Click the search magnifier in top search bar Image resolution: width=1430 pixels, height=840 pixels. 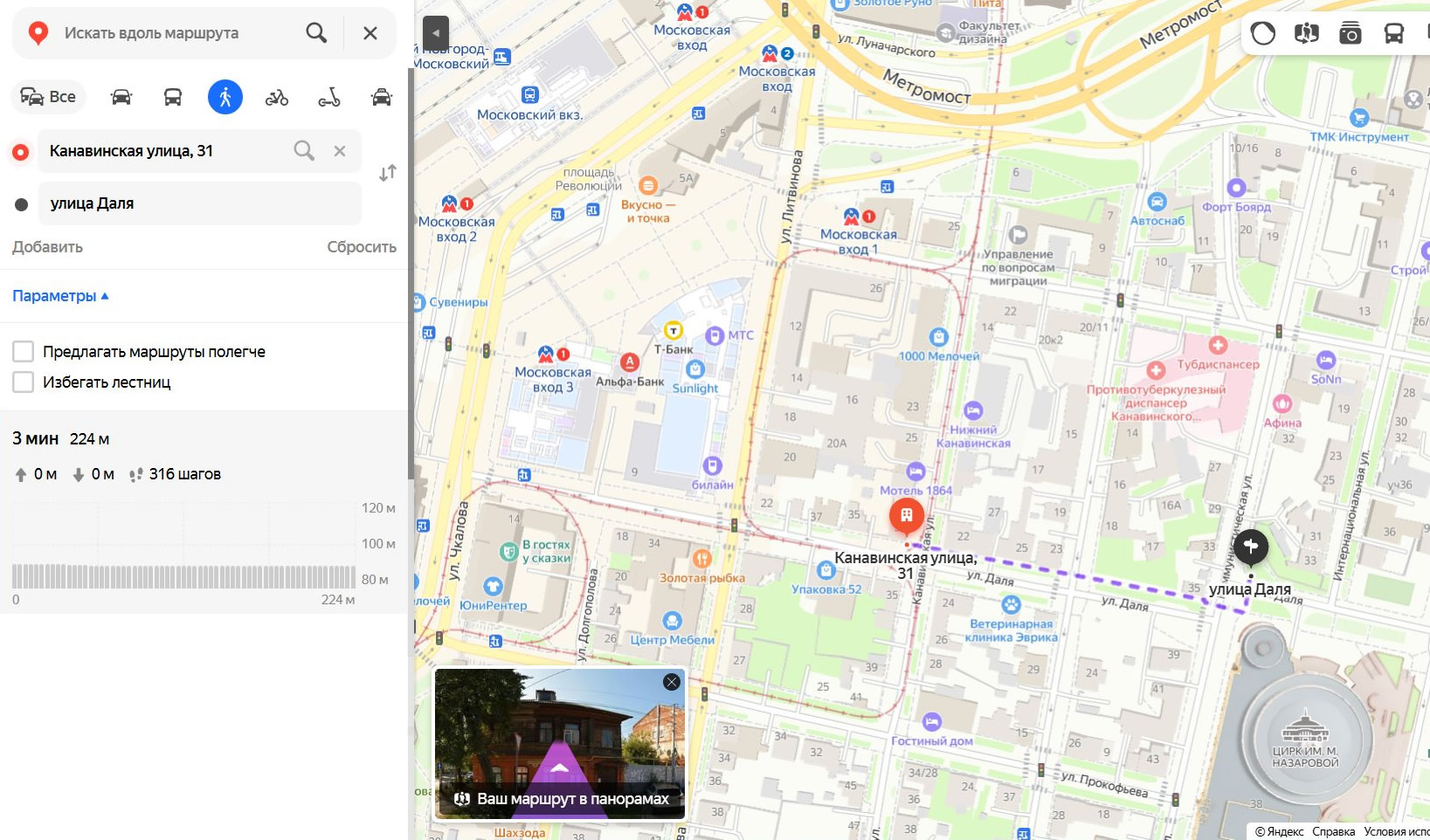pyautogui.click(x=316, y=33)
